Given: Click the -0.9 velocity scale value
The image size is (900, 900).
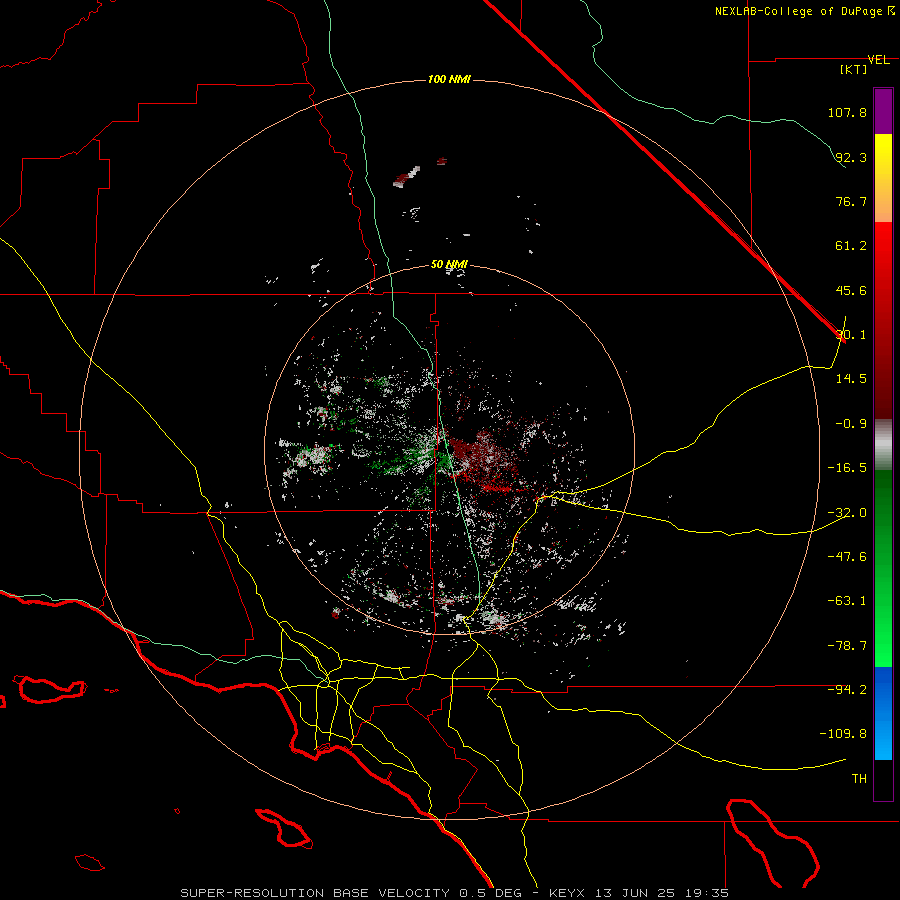Looking at the screenshot, I should [851, 424].
